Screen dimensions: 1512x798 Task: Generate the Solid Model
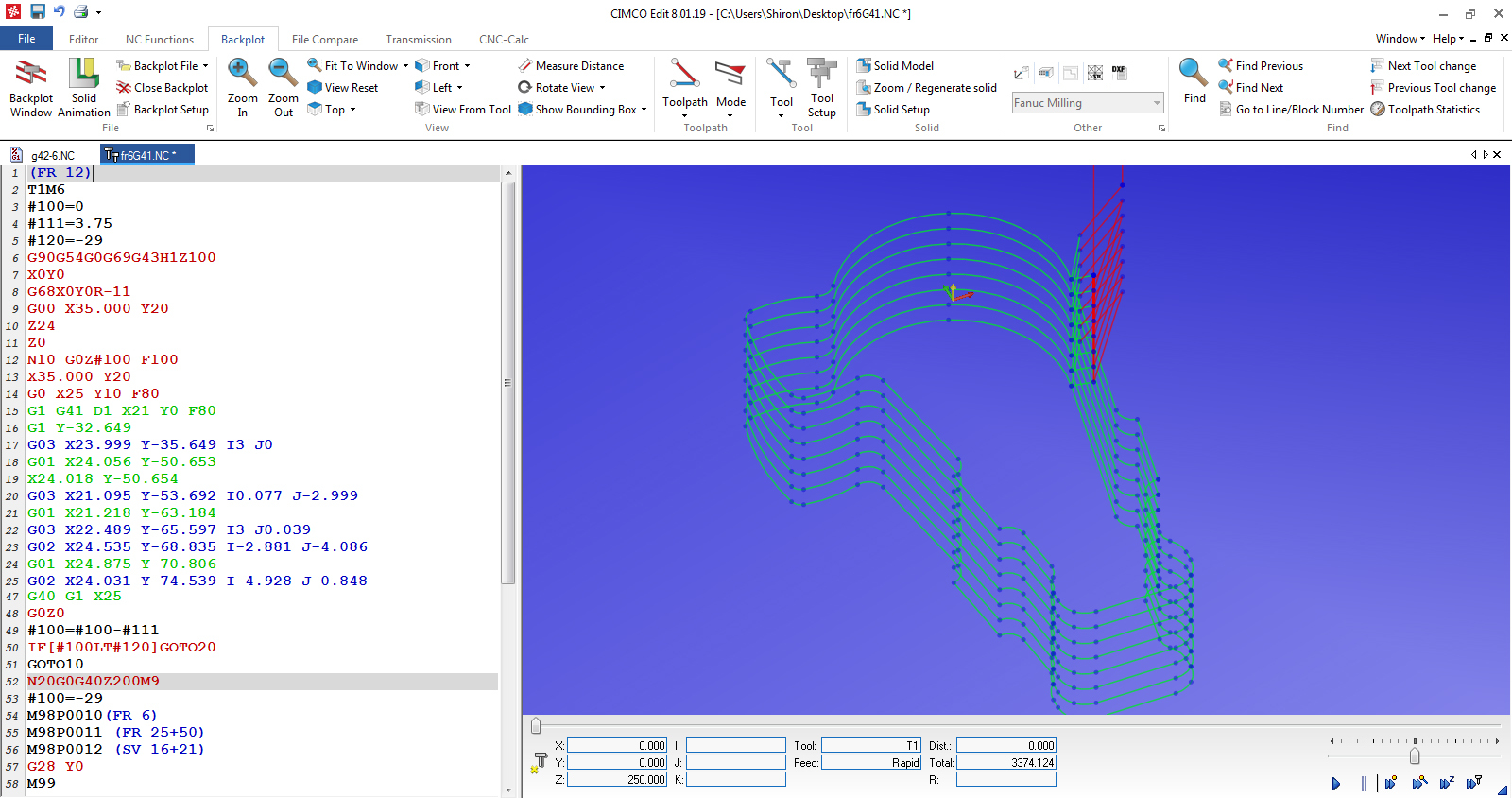895,65
